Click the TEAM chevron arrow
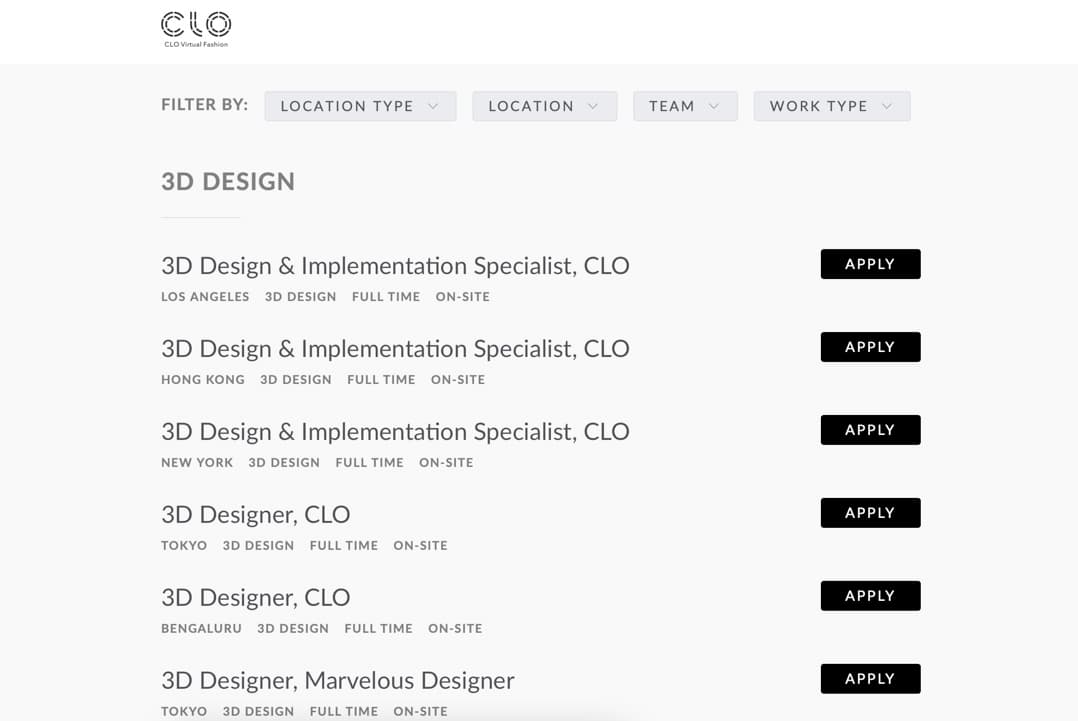1078x721 pixels. (714, 105)
